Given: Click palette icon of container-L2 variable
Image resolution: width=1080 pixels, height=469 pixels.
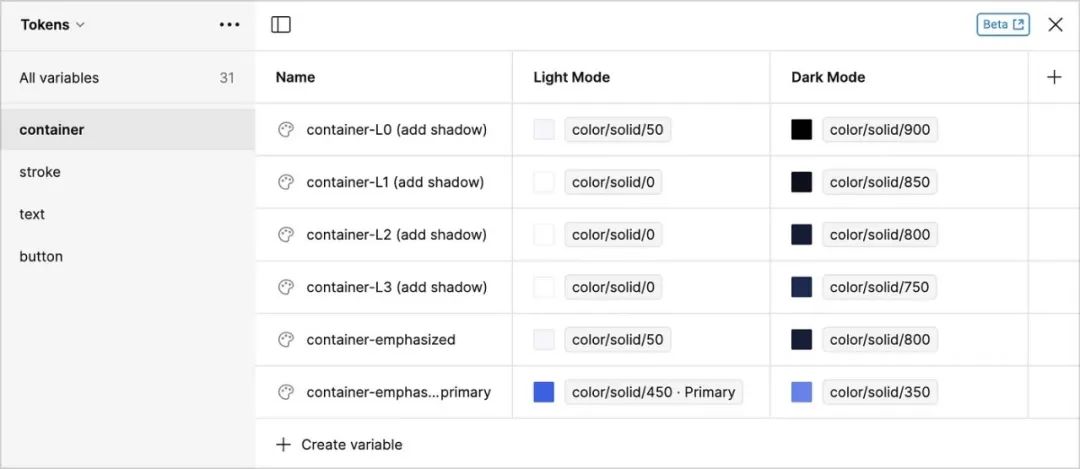Looking at the screenshot, I should pos(286,235).
